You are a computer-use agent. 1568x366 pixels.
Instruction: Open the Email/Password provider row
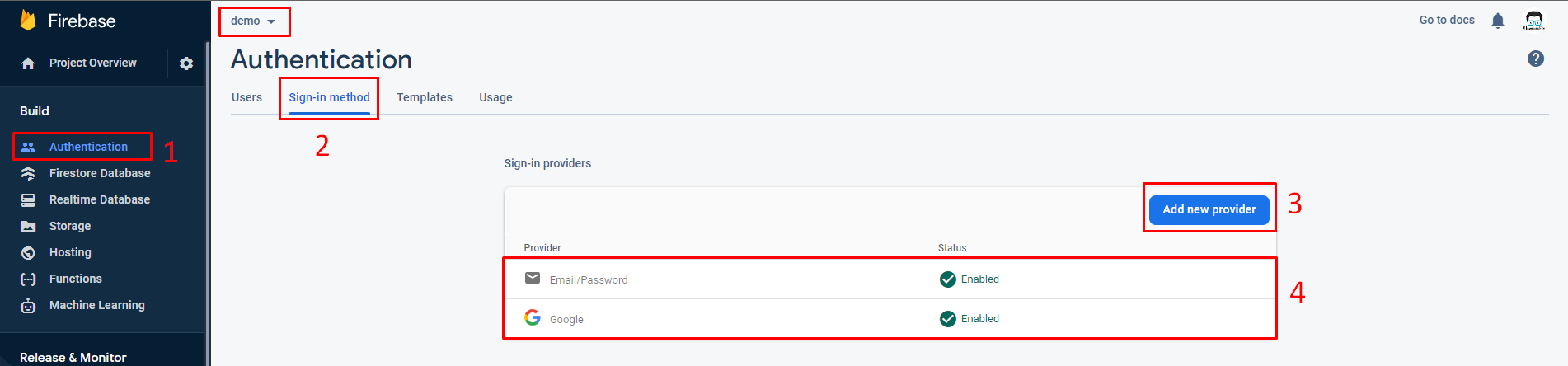coord(890,279)
